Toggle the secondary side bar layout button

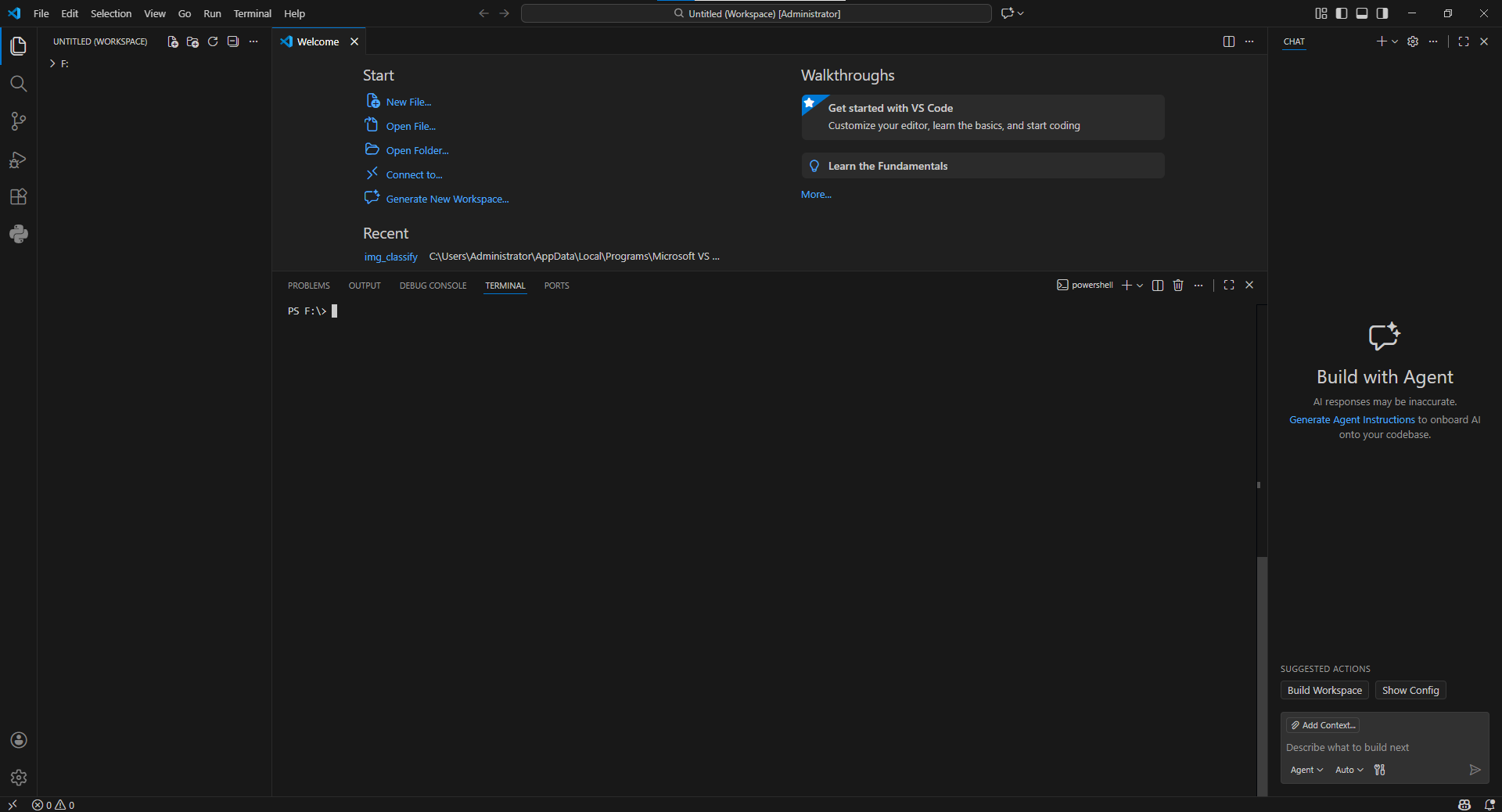click(x=1382, y=13)
